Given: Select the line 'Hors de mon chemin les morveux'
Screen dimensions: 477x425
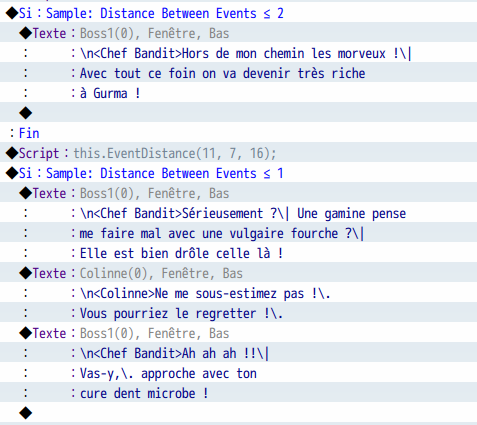Looking at the screenshot, I should click(x=238, y=53).
